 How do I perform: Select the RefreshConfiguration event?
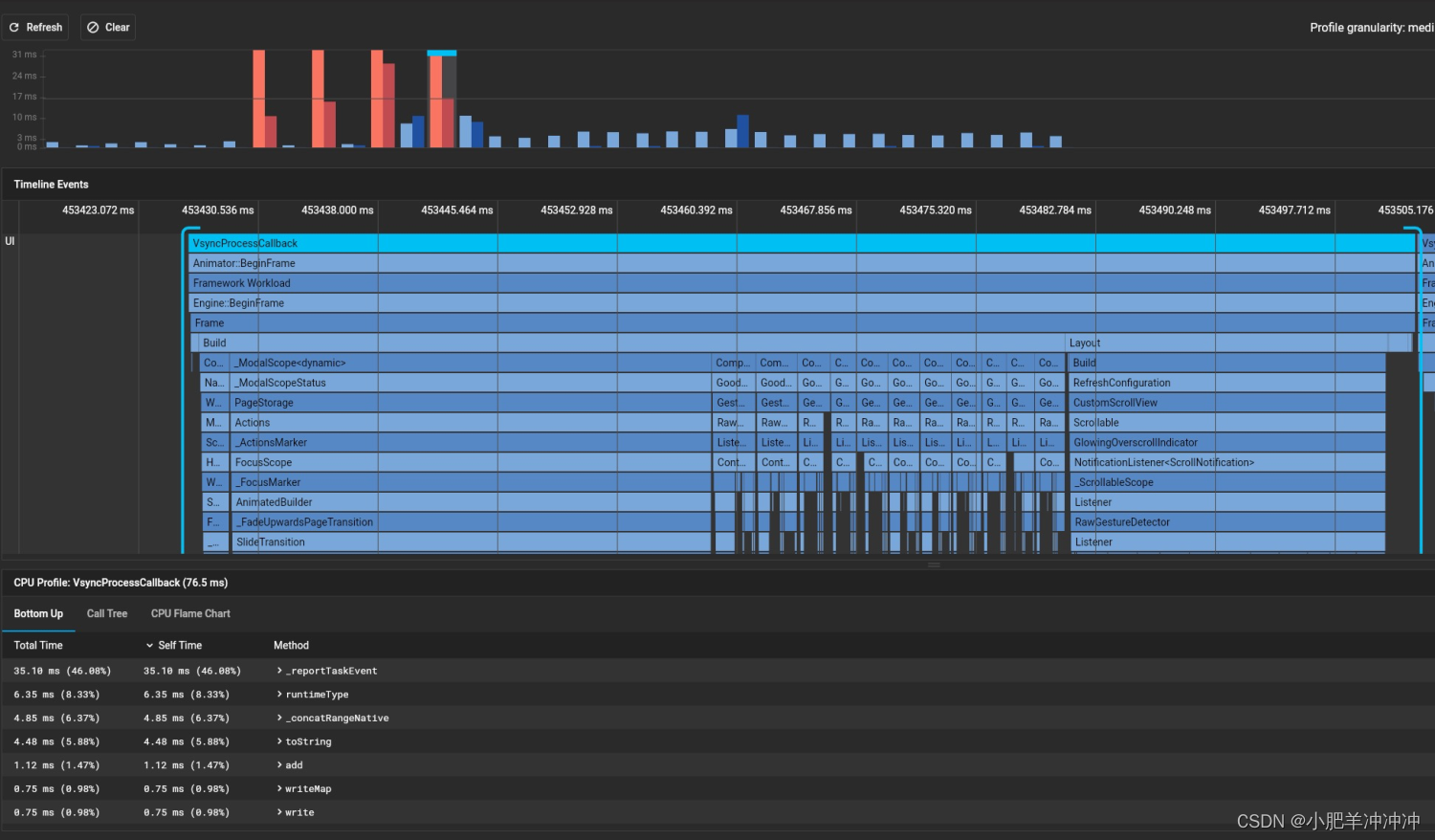1227,383
